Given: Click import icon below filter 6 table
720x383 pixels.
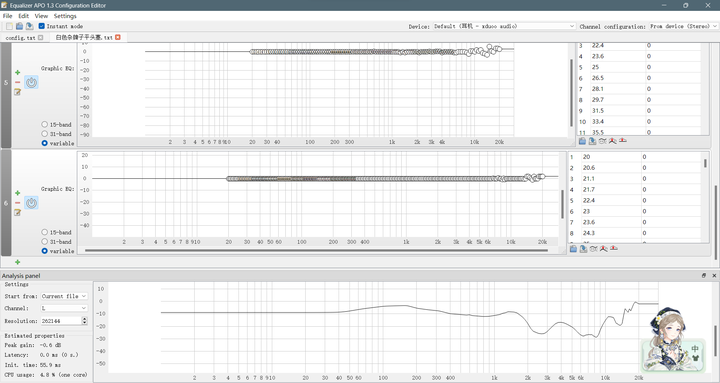Looking at the screenshot, I should [573, 249].
